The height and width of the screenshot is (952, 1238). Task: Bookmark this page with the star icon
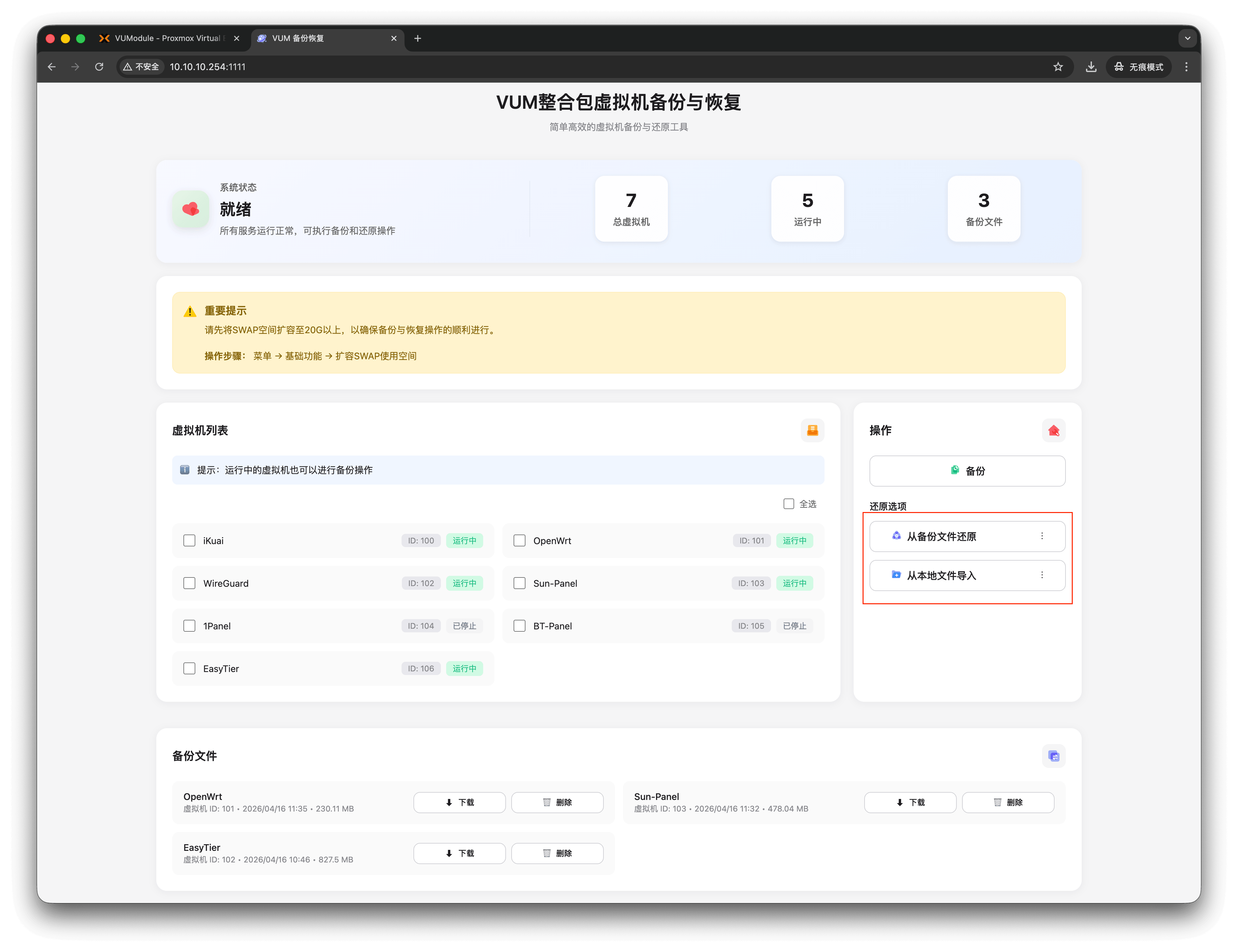point(1058,67)
